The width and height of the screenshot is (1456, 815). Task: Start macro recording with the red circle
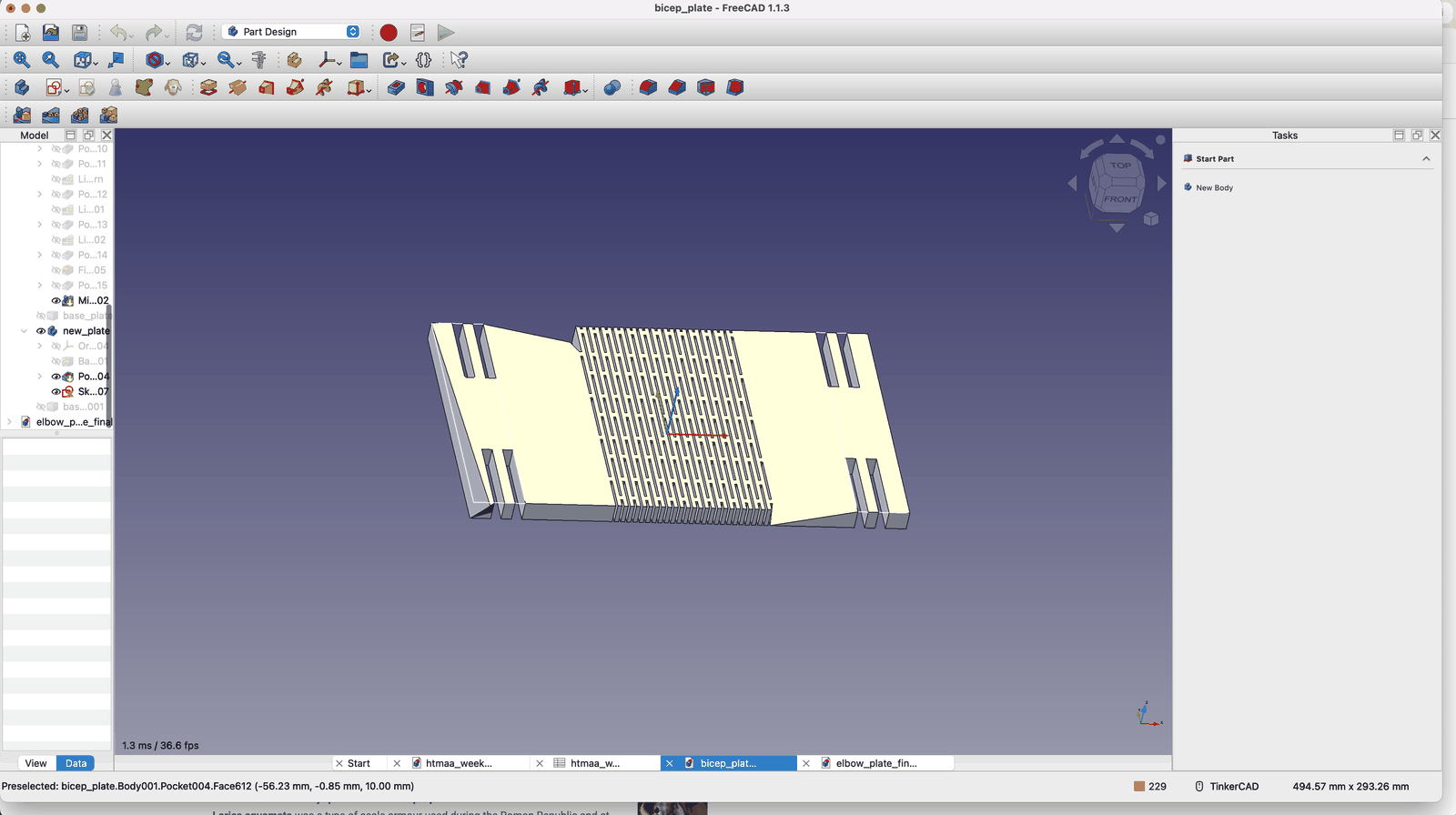tap(389, 33)
